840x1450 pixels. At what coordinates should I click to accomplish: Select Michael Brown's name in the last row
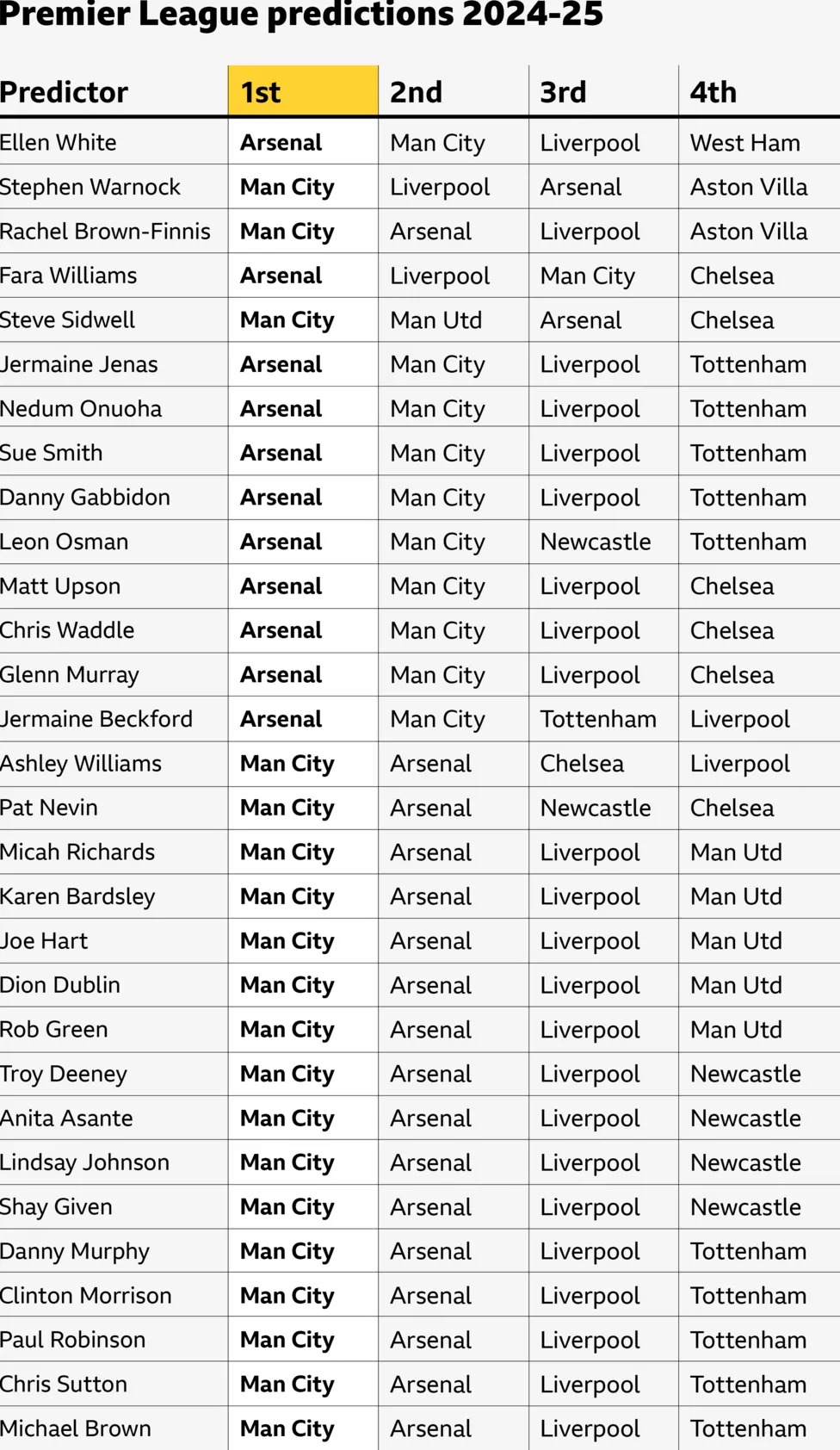(76, 1428)
